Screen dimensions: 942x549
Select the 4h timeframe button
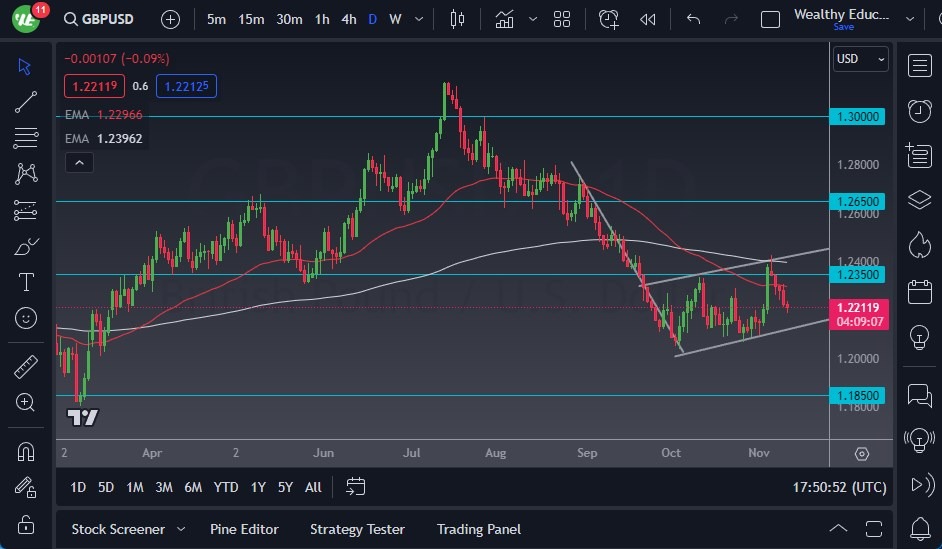pos(348,19)
